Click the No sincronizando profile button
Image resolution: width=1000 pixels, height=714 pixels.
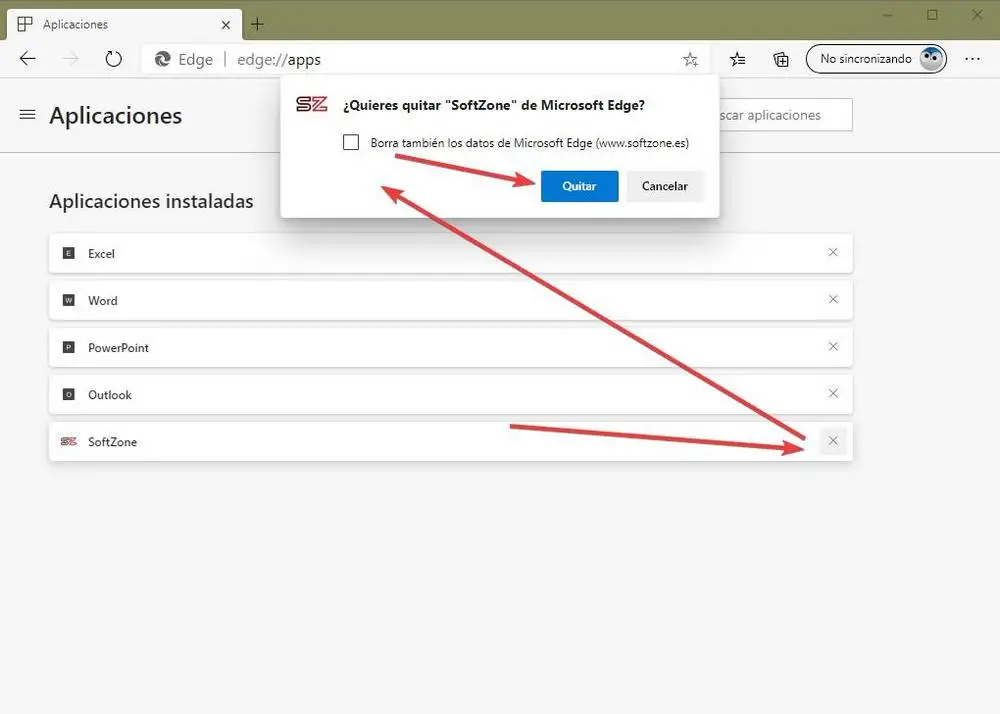click(x=876, y=59)
